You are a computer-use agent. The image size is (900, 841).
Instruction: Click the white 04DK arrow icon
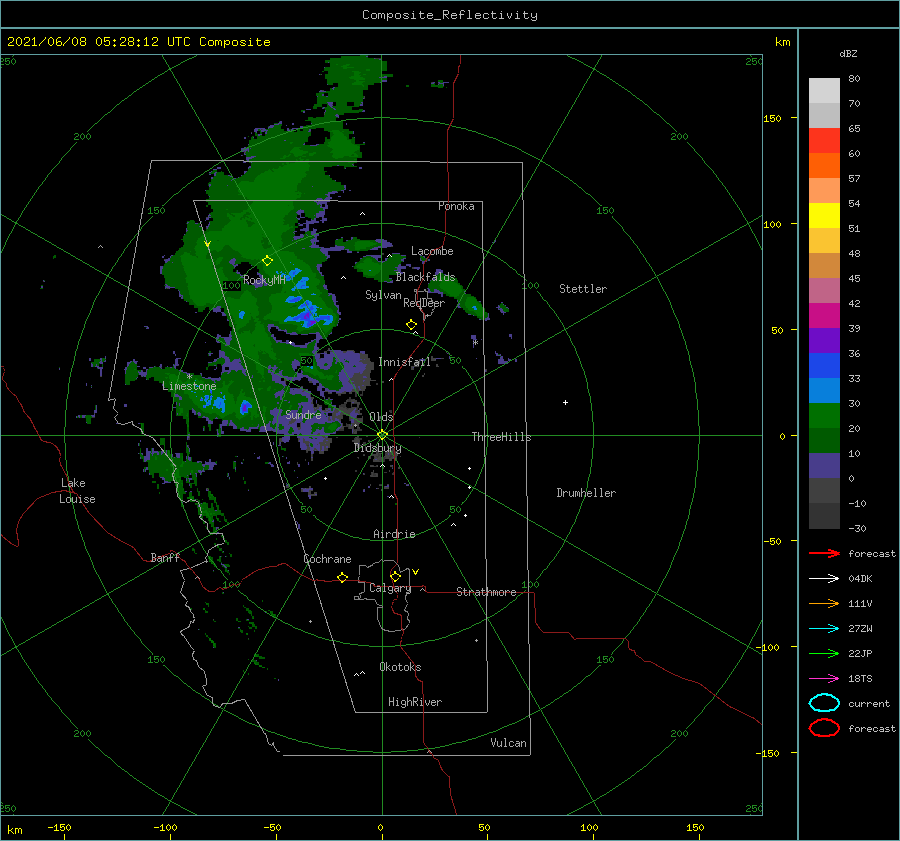click(824, 578)
